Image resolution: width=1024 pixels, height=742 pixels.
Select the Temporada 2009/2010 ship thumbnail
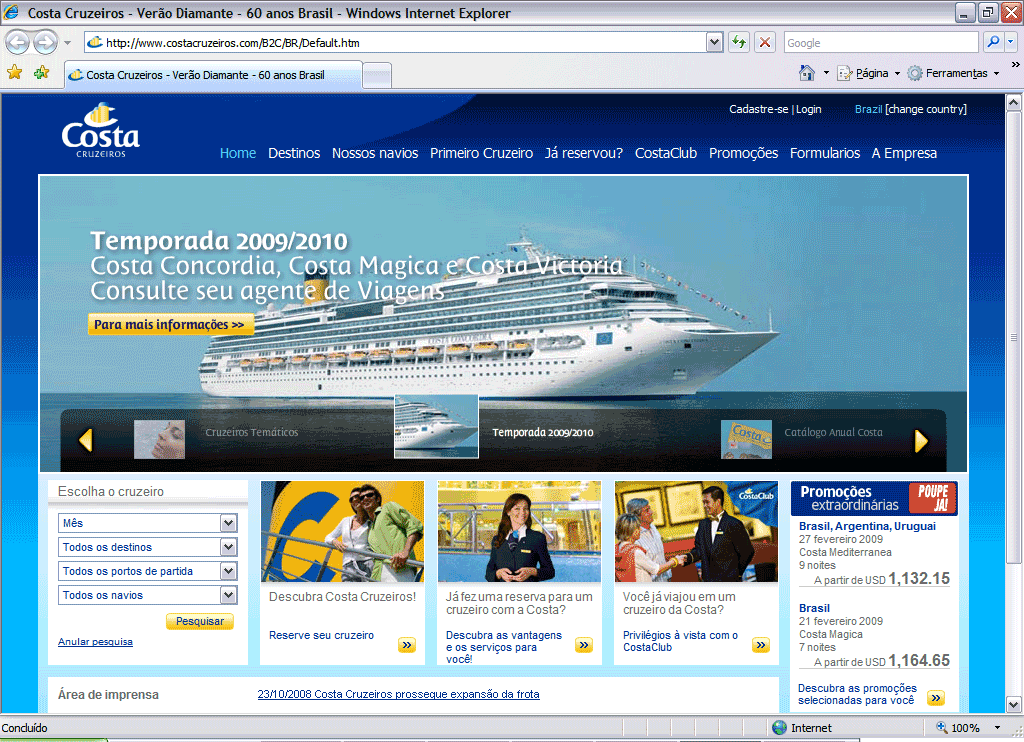click(436, 427)
